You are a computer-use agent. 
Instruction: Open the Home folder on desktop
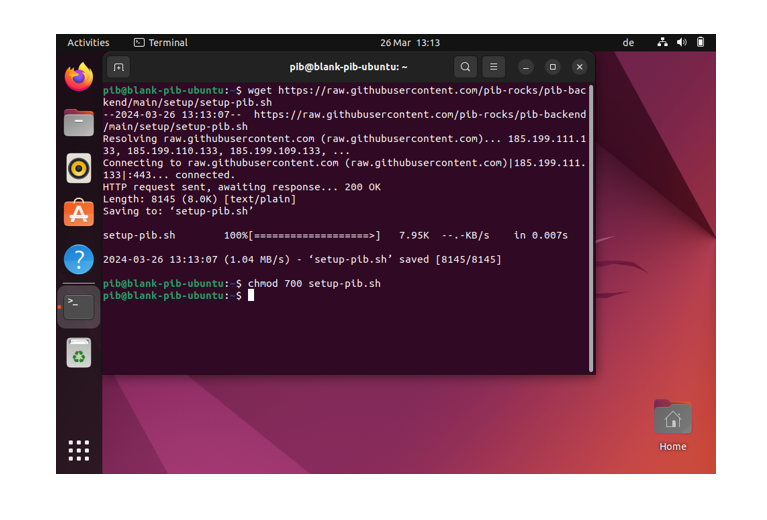pyautogui.click(x=672, y=420)
